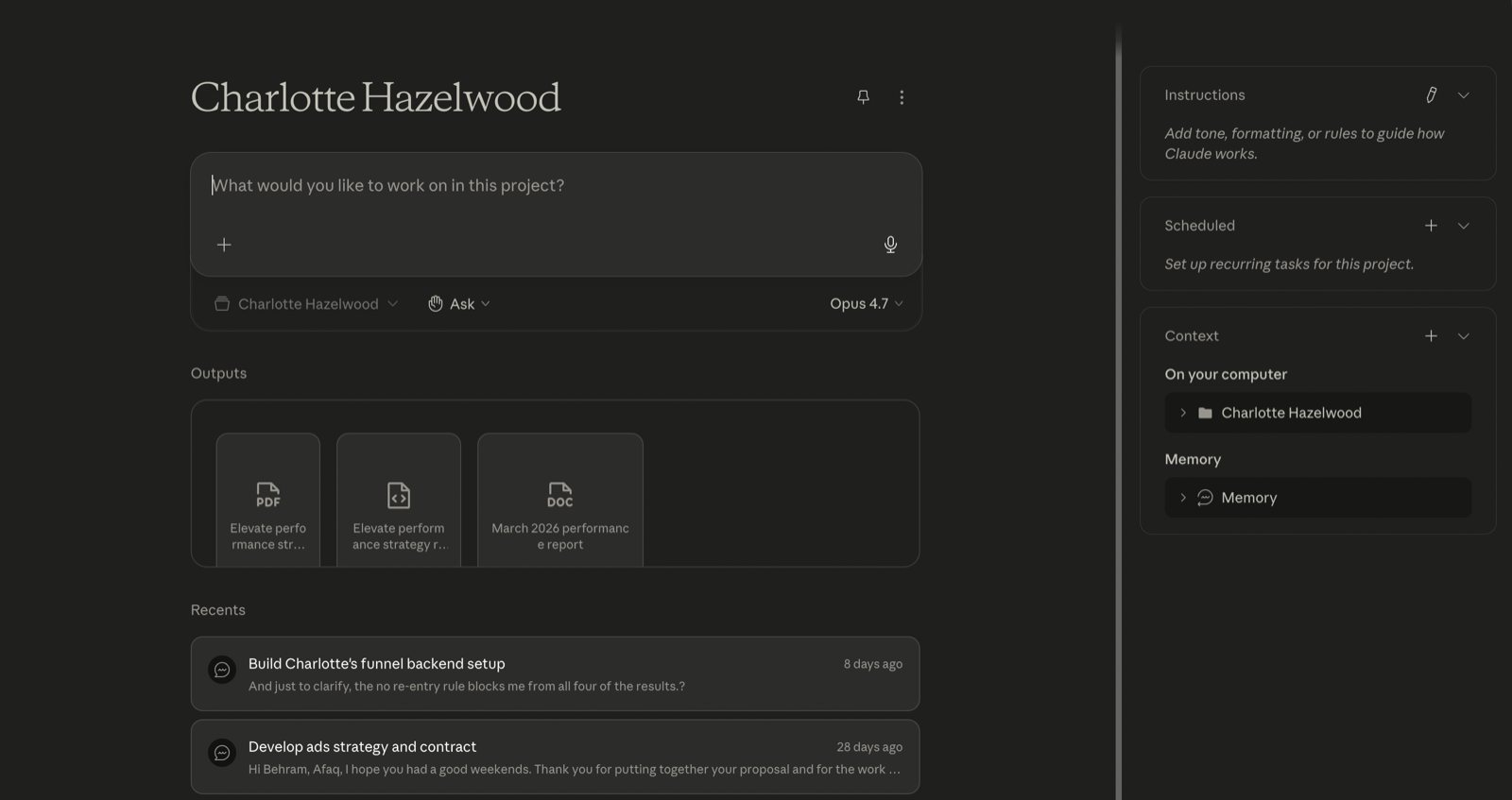Click the 'Set up recurring tasks' text

click(x=1289, y=264)
